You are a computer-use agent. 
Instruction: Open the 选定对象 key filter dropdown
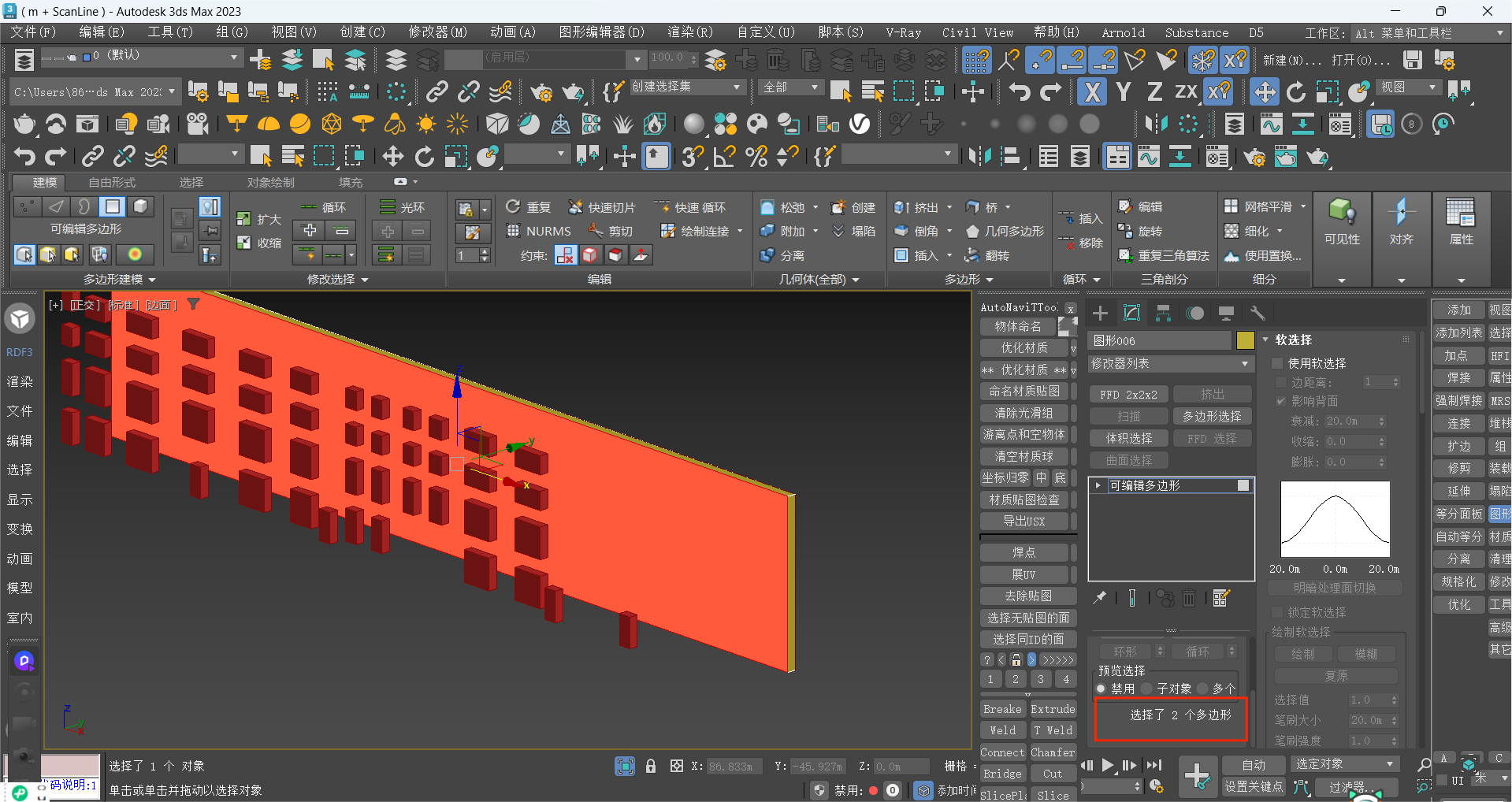(x=1344, y=764)
